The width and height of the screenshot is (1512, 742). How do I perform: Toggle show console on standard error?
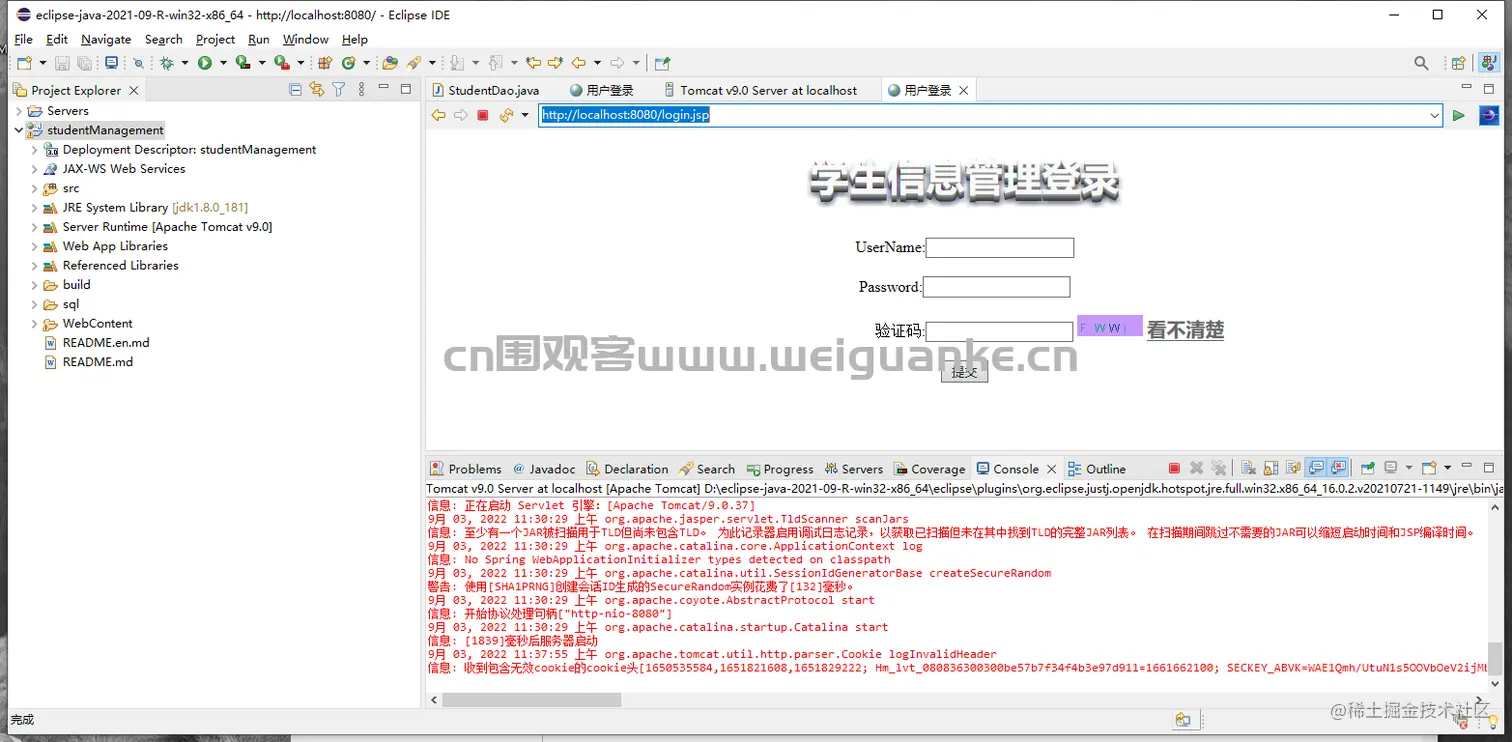pyautogui.click(x=1338, y=467)
